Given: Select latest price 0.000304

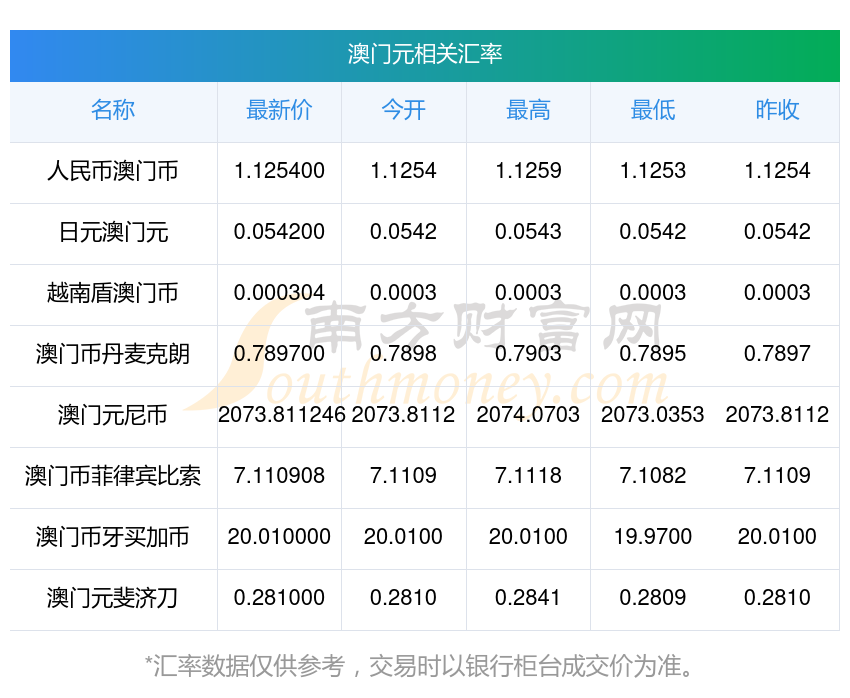Looking at the screenshot, I should pos(279,293).
